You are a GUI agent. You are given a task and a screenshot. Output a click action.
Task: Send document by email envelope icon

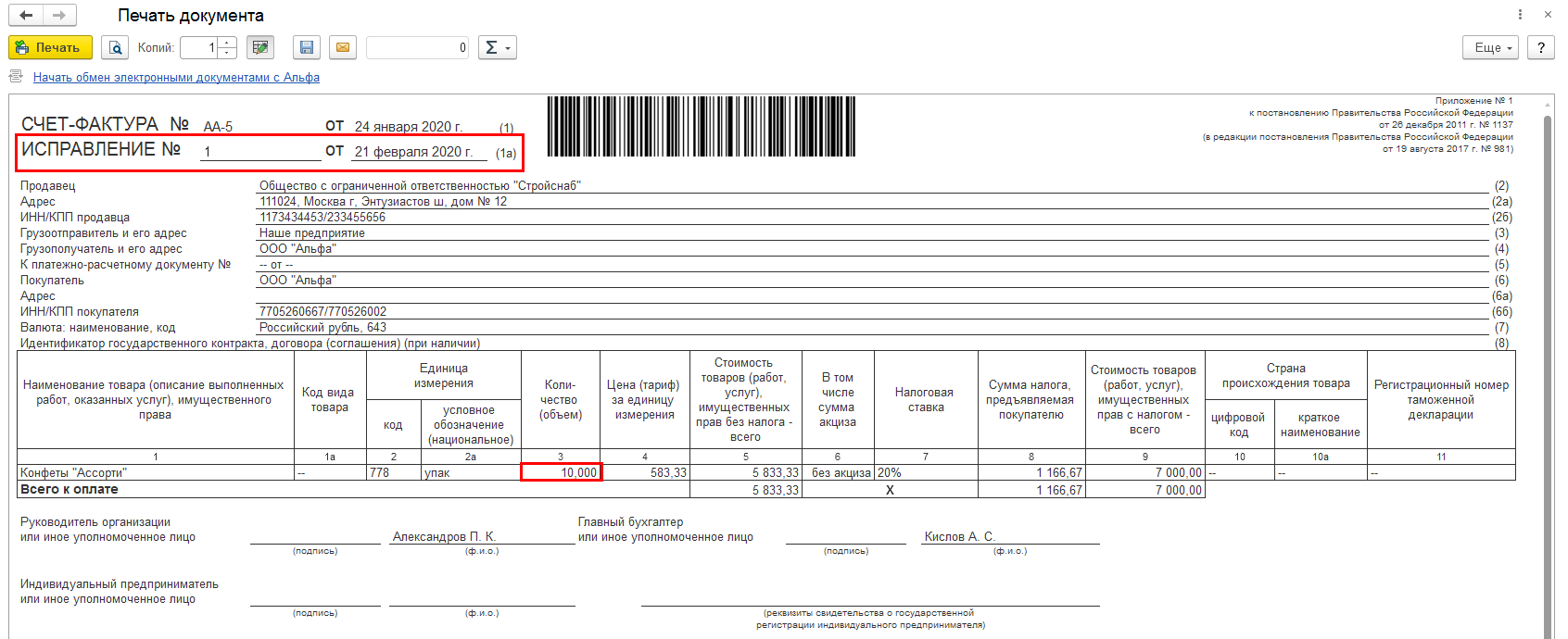343,47
